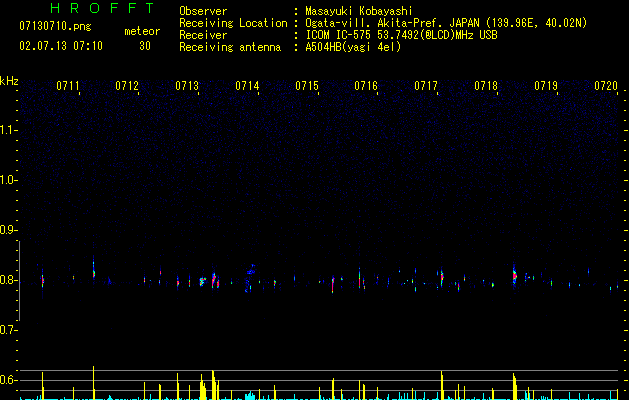Click the 1.0 kHz axis label
The image size is (629, 400).
tap(8, 180)
